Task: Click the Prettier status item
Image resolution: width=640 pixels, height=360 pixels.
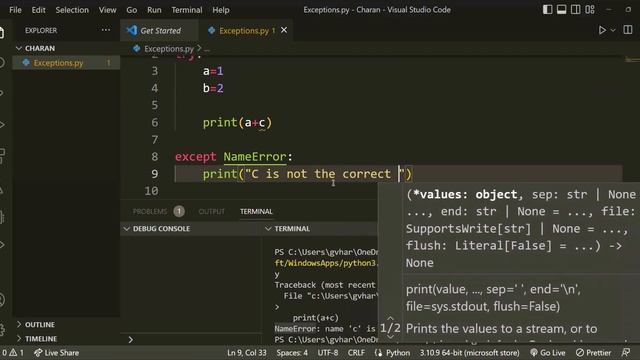Action: click(x=593, y=353)
